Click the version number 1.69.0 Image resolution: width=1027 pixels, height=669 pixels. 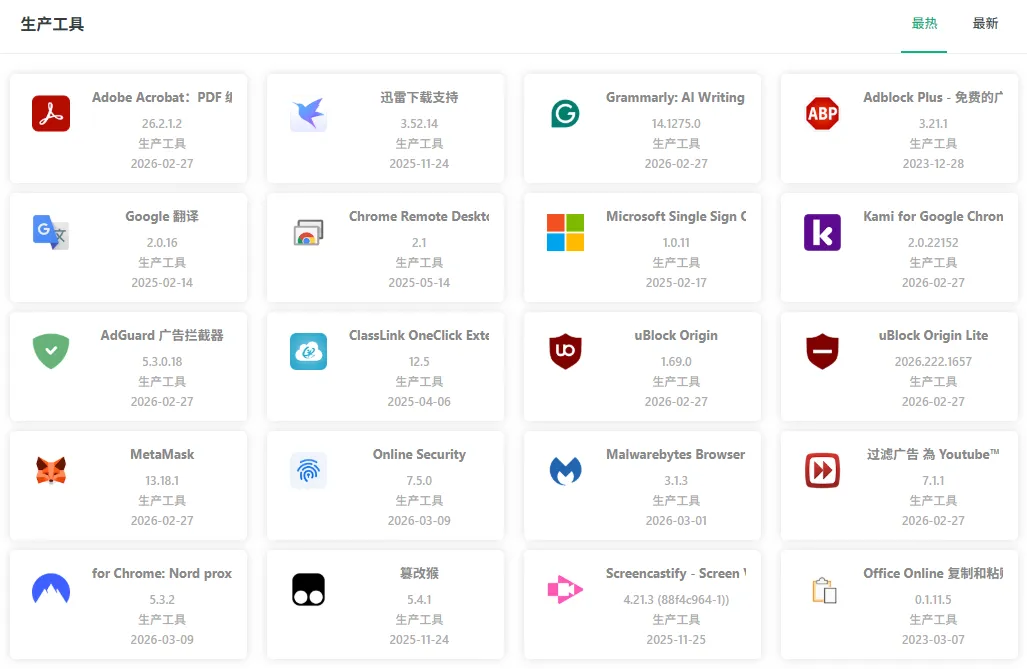[x=676, y=361]
